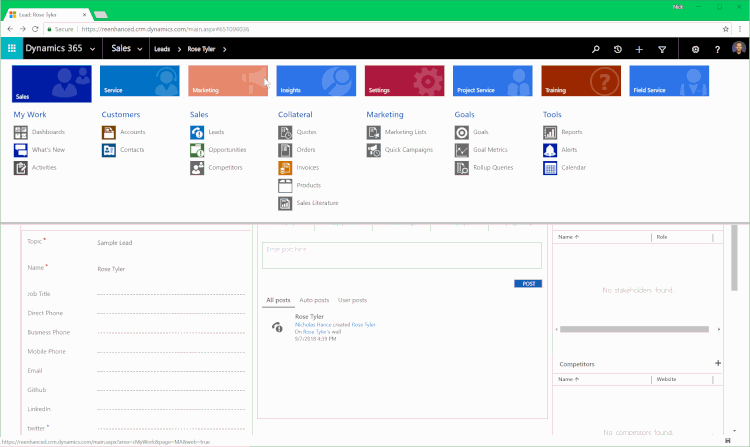
Task: Click the Stakeholders horizontal scrollbar
Action: [x=634, y=329]
